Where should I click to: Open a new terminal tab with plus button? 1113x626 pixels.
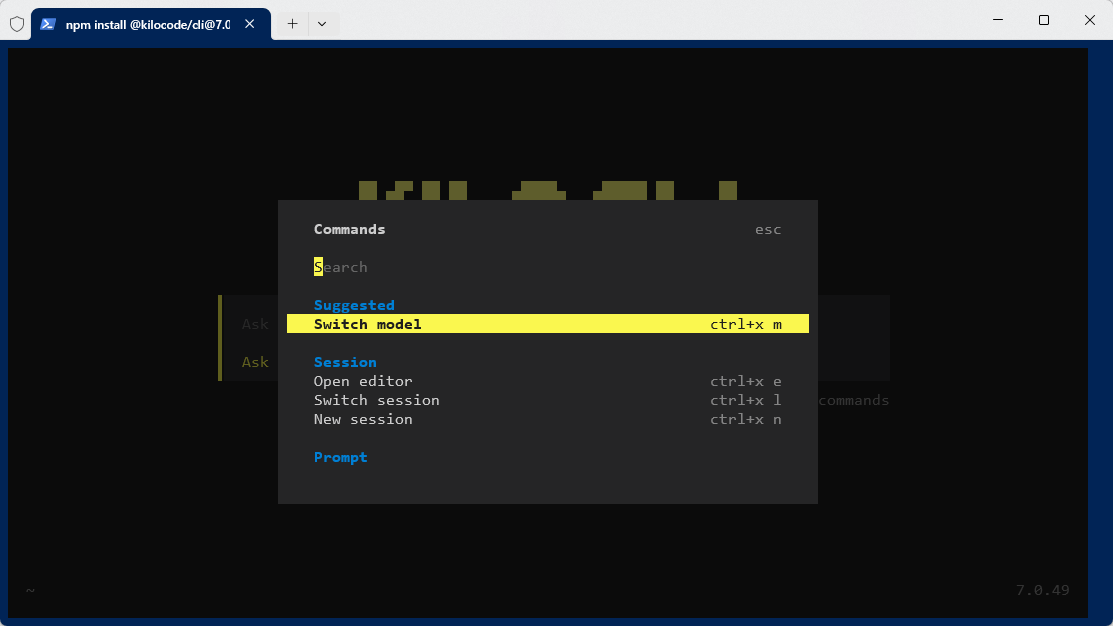[x=292, y=23]
